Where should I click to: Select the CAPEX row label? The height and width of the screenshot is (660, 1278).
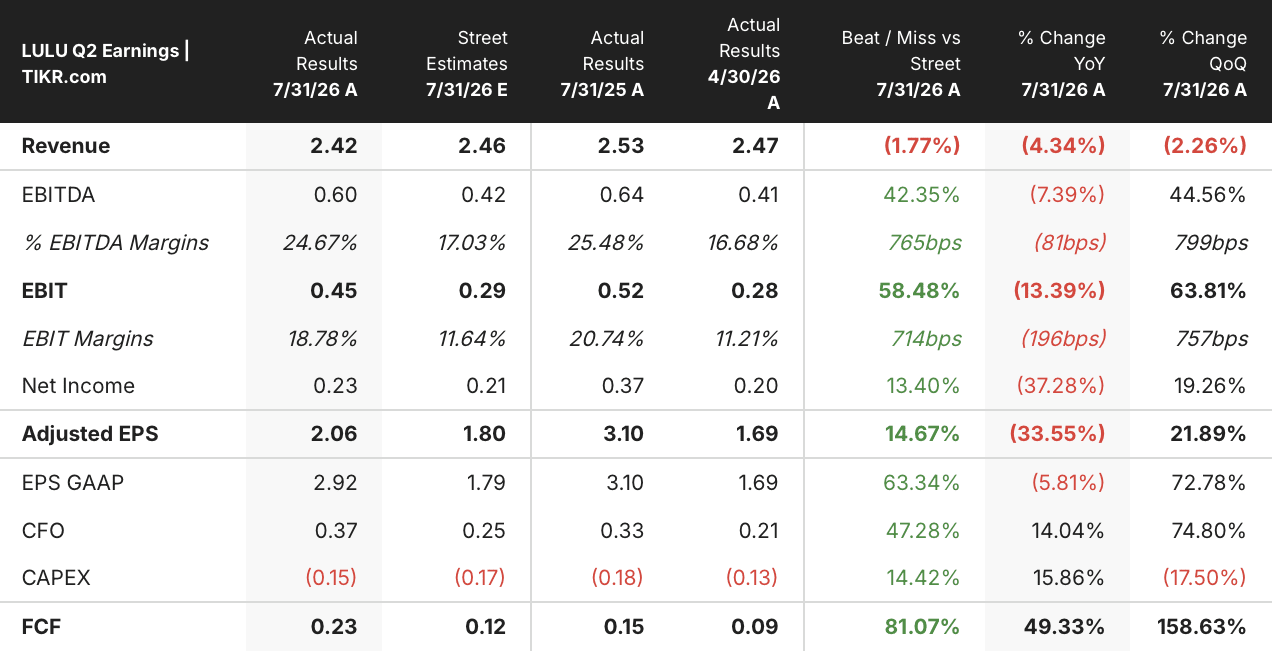tap(56, 578)
